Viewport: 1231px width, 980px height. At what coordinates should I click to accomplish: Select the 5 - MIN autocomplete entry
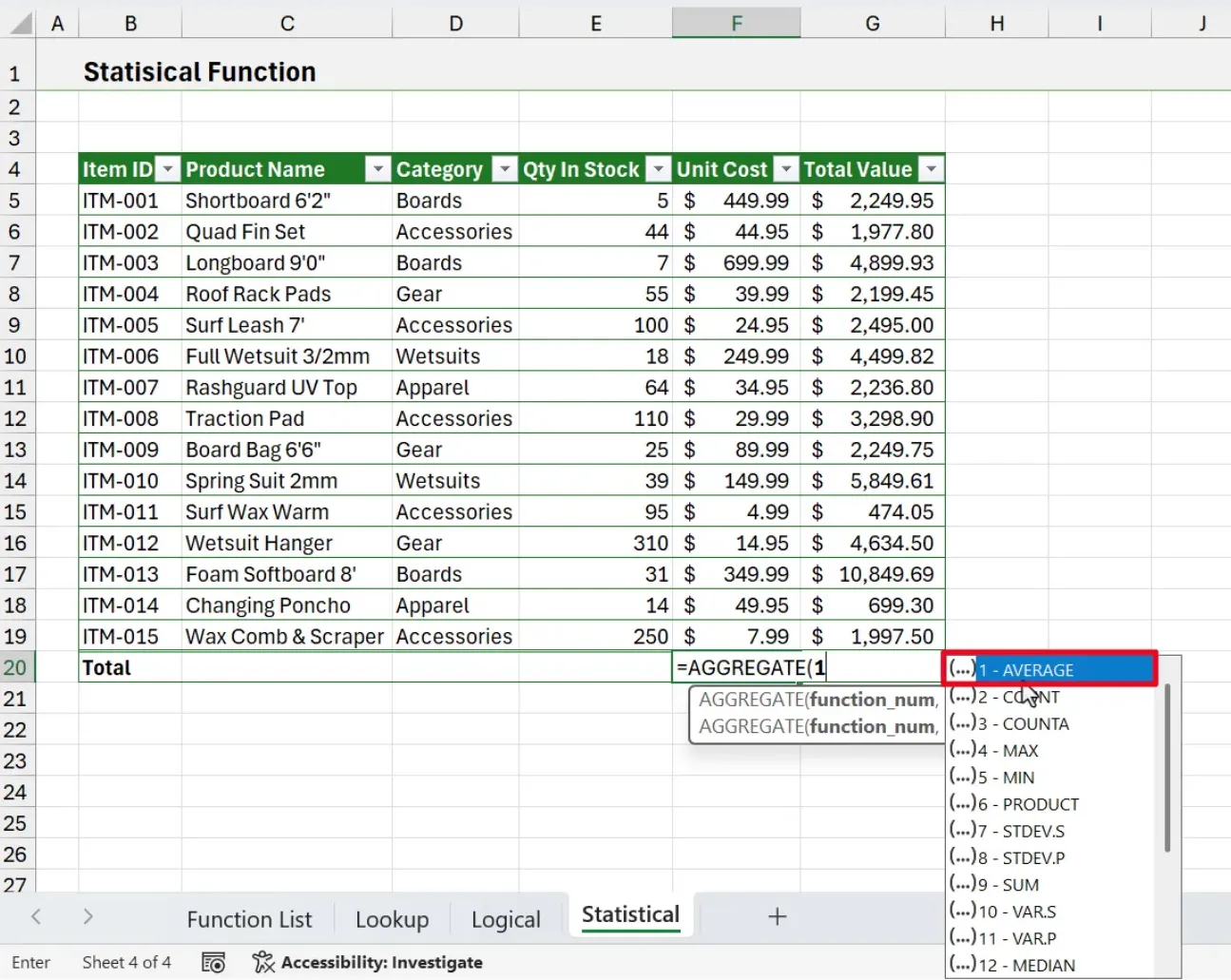pyautogui.click(x=1010, y=777)
